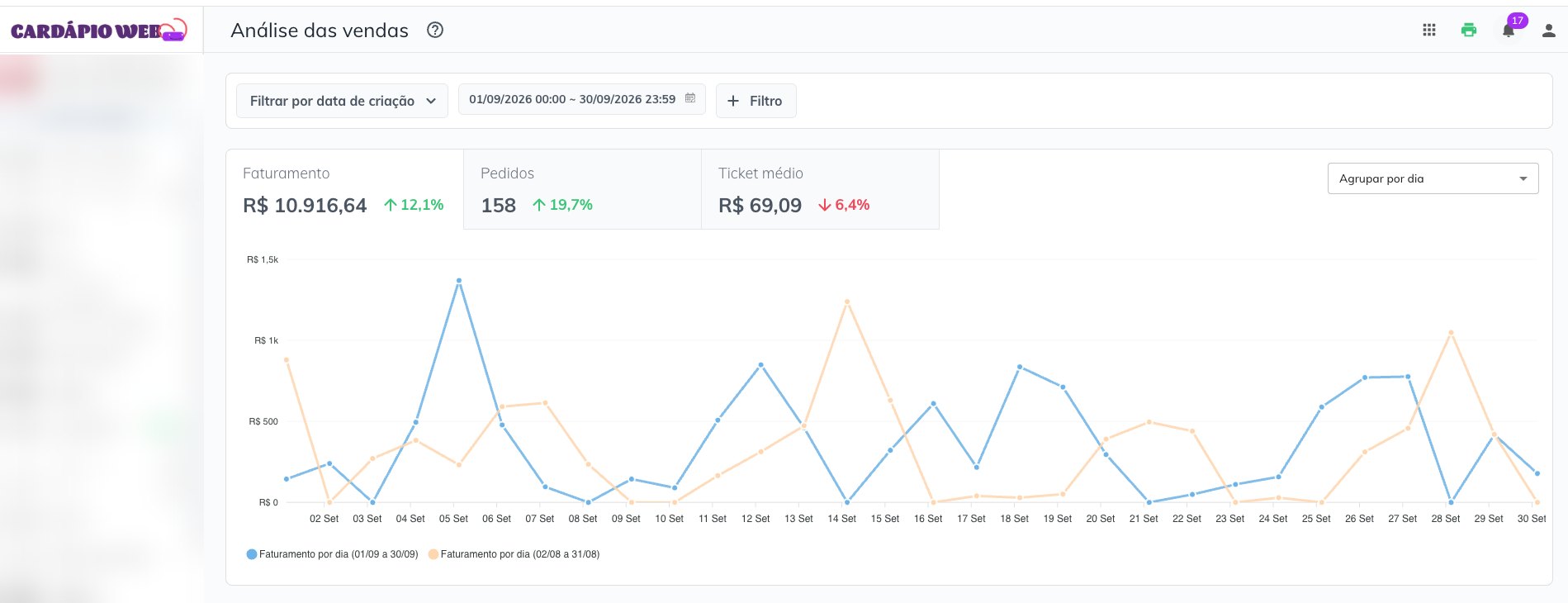Click the R$ 69,09 ticket value
The width and height of the screenshot is (1568, 603).
click(x=760, y=206)
